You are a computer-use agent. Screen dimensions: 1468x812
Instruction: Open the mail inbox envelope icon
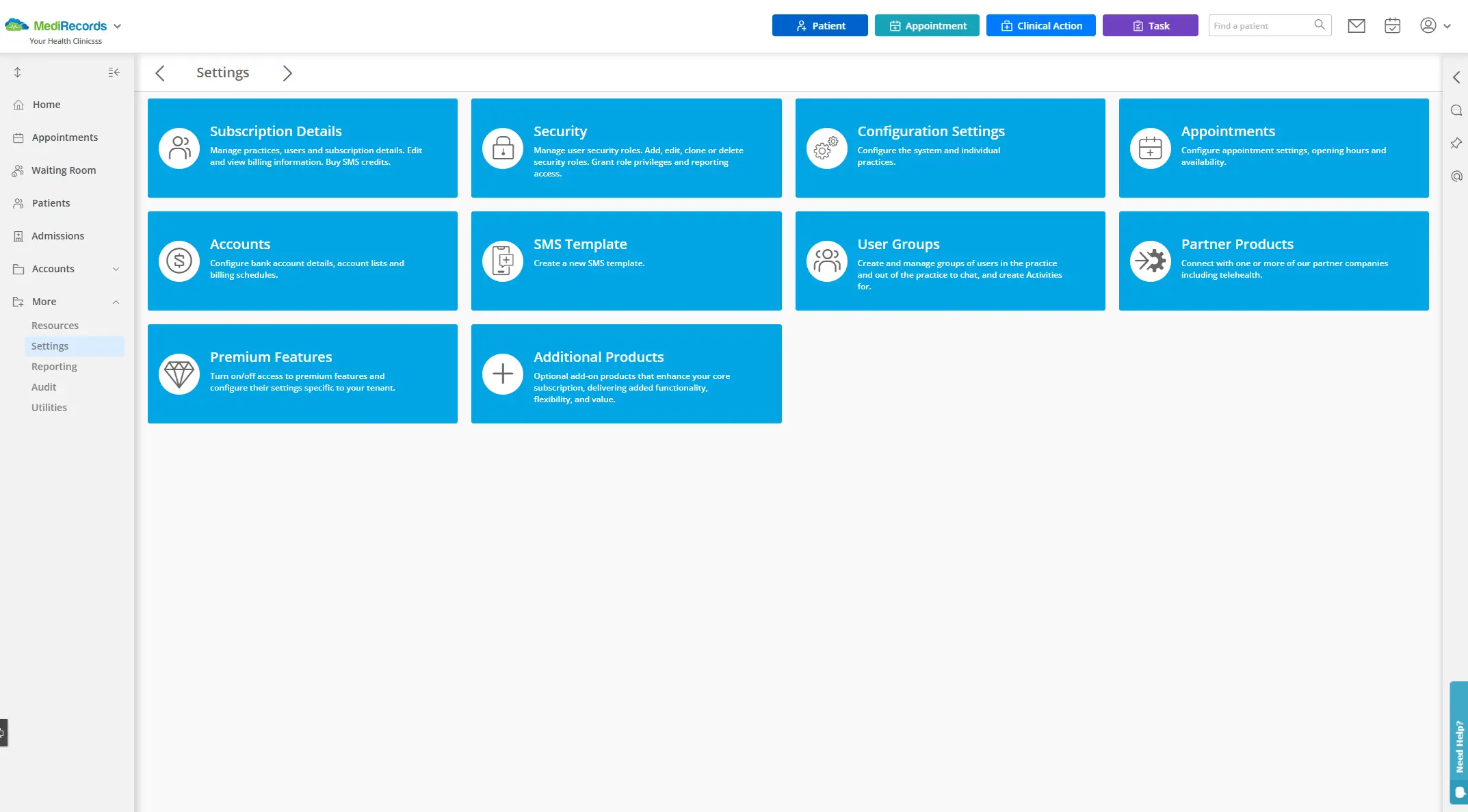point(1356,26)
